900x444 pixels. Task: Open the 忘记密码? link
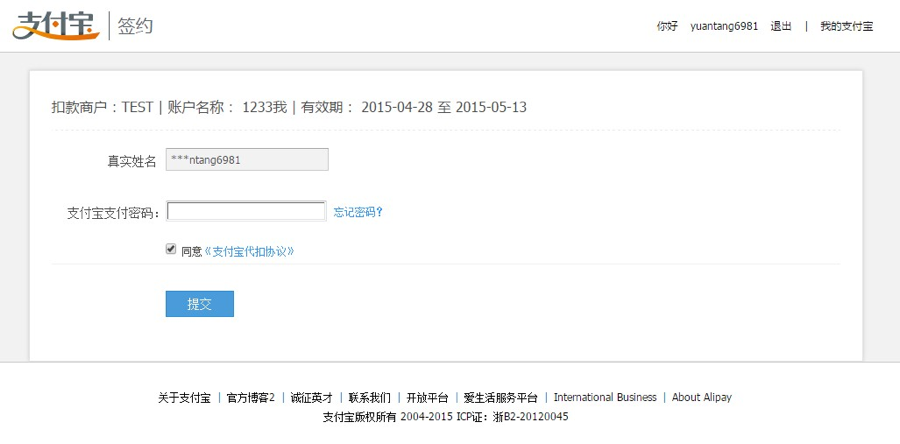358,212
